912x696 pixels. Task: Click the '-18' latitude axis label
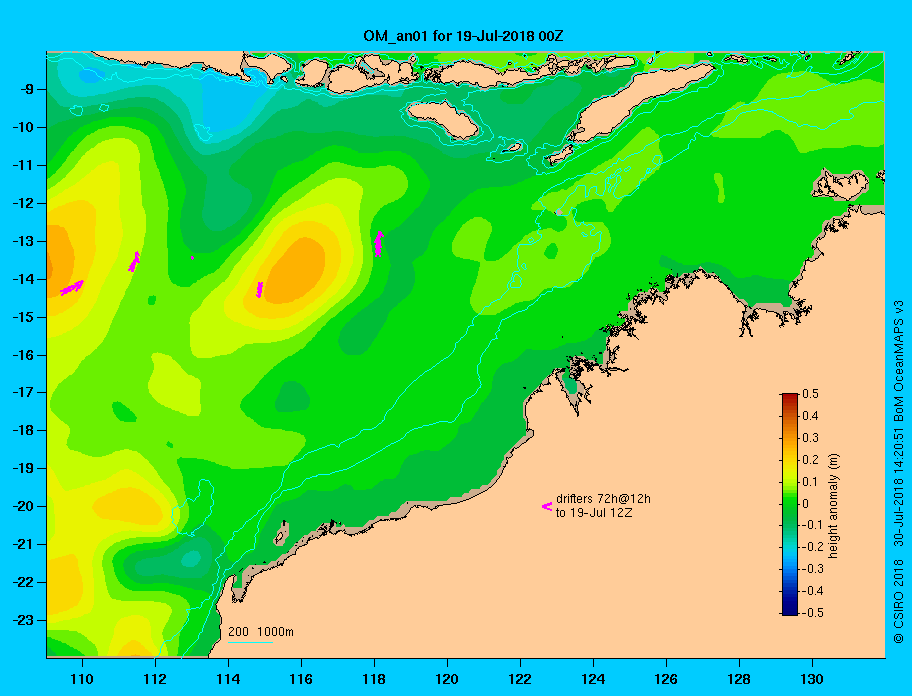[23, 430]
